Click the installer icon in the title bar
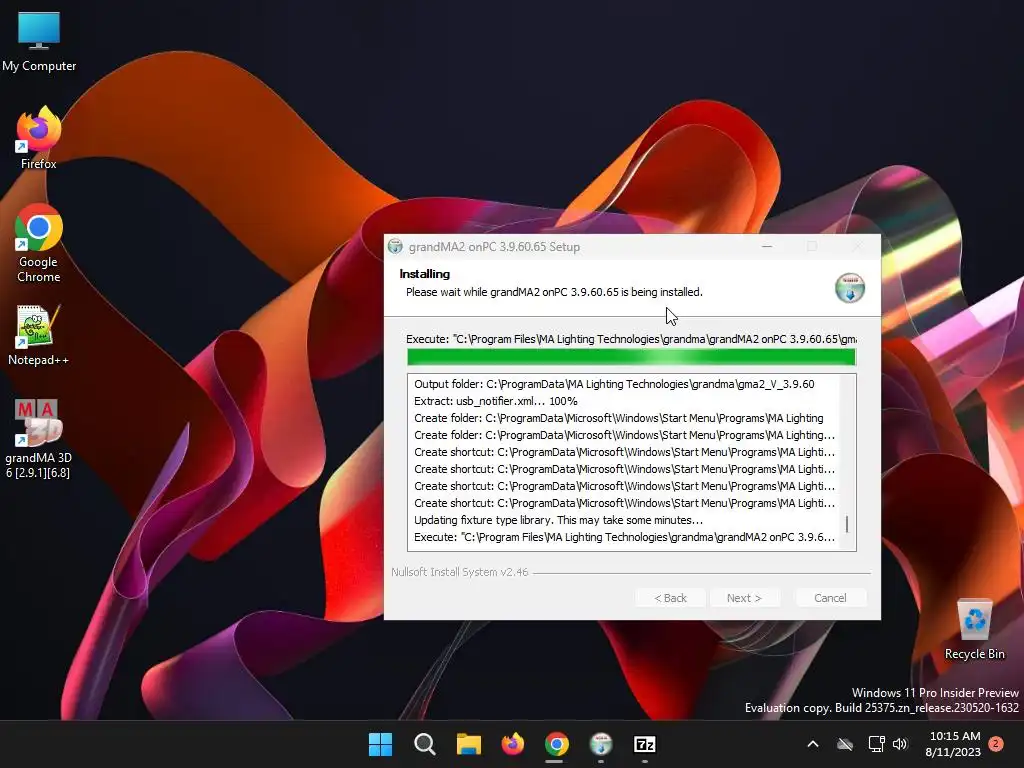This screenshot has height=768, width=1024. [x=395, y=247]
